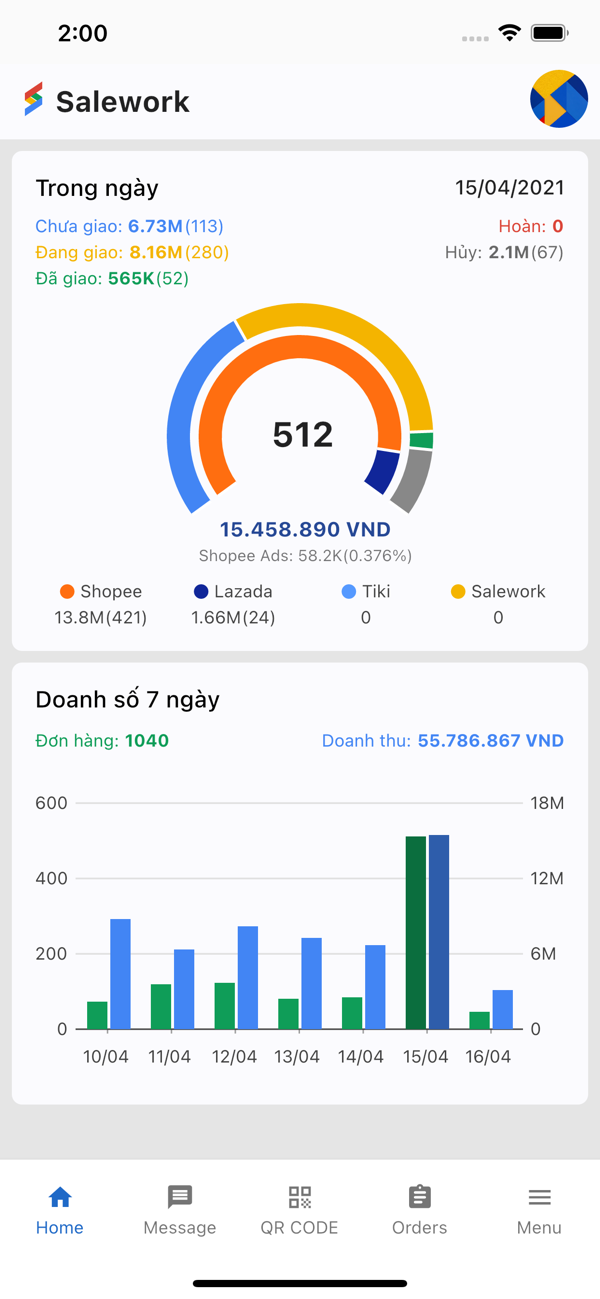Open the 15/04/2021 date selector
Screen dimensions: 600x1299
point(510,187)
